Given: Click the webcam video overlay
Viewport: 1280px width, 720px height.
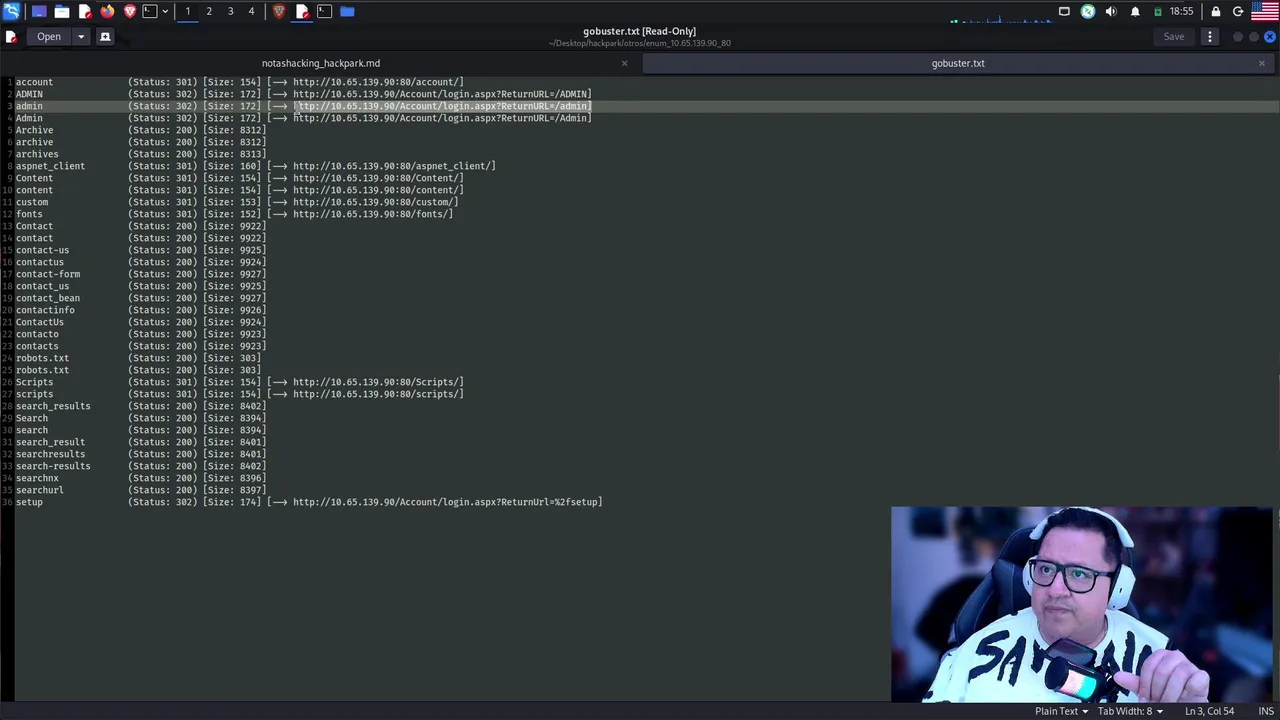Looking at the screenshot, I should tap(1082, 604).
